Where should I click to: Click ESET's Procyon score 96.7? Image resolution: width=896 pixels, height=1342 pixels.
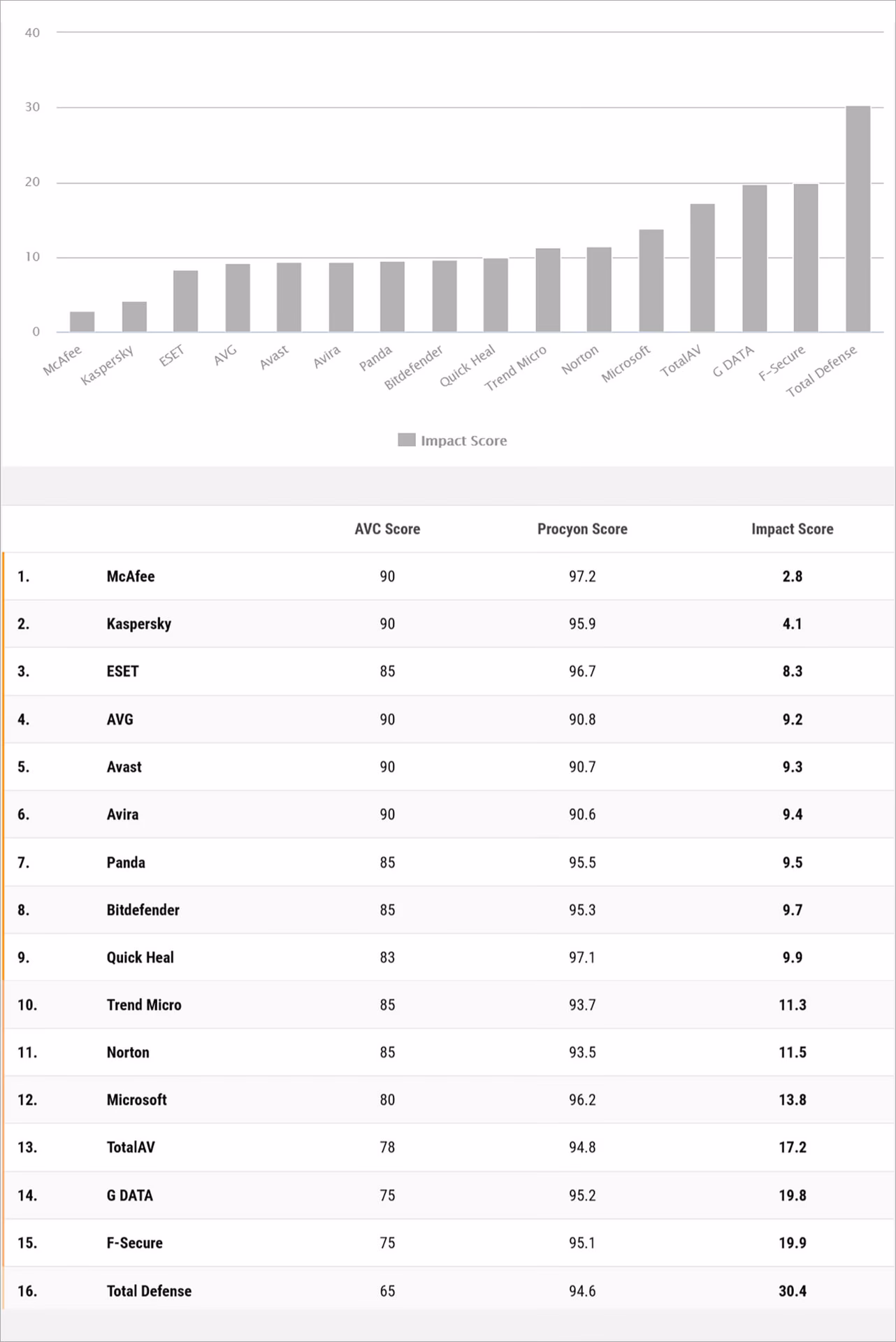pyautogui.click(x=582, y=672)
